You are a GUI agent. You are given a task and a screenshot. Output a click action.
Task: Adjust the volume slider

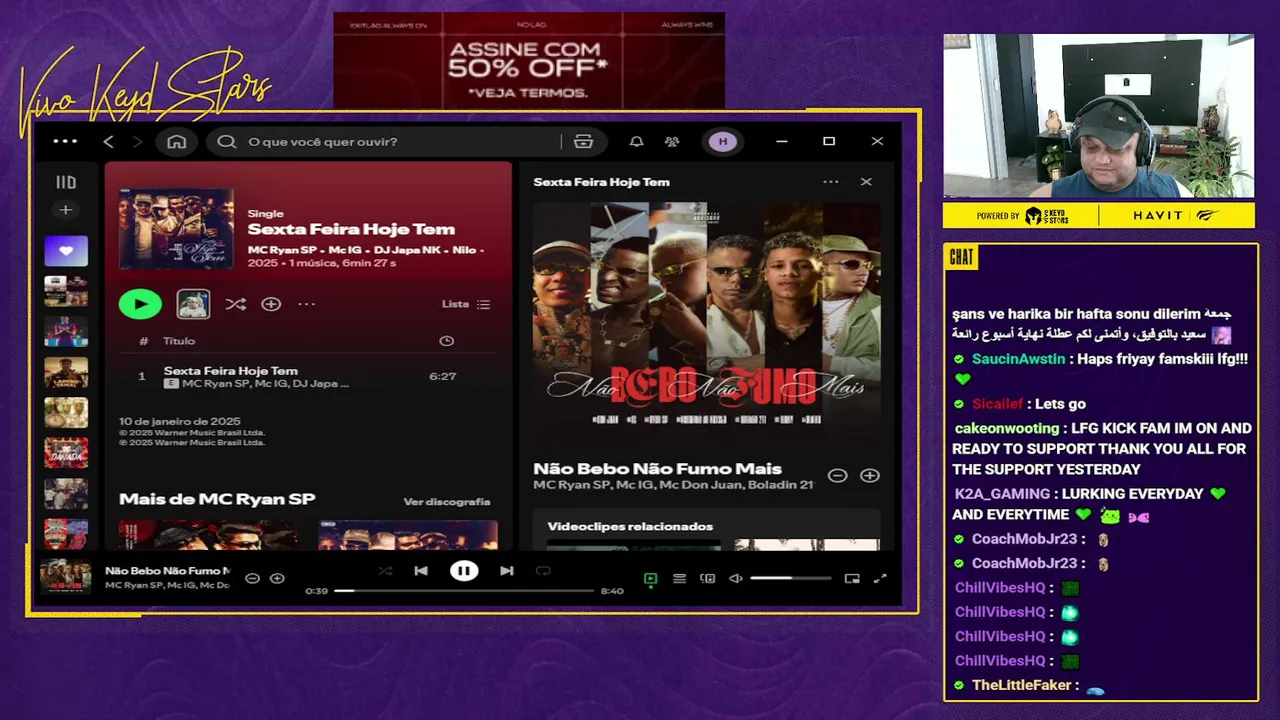click(790, 578)
